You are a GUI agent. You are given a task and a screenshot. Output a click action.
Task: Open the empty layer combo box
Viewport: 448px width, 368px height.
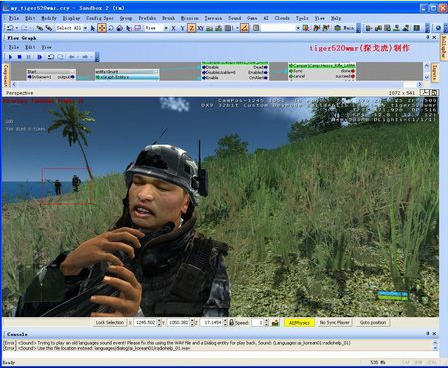click(281, 28)
